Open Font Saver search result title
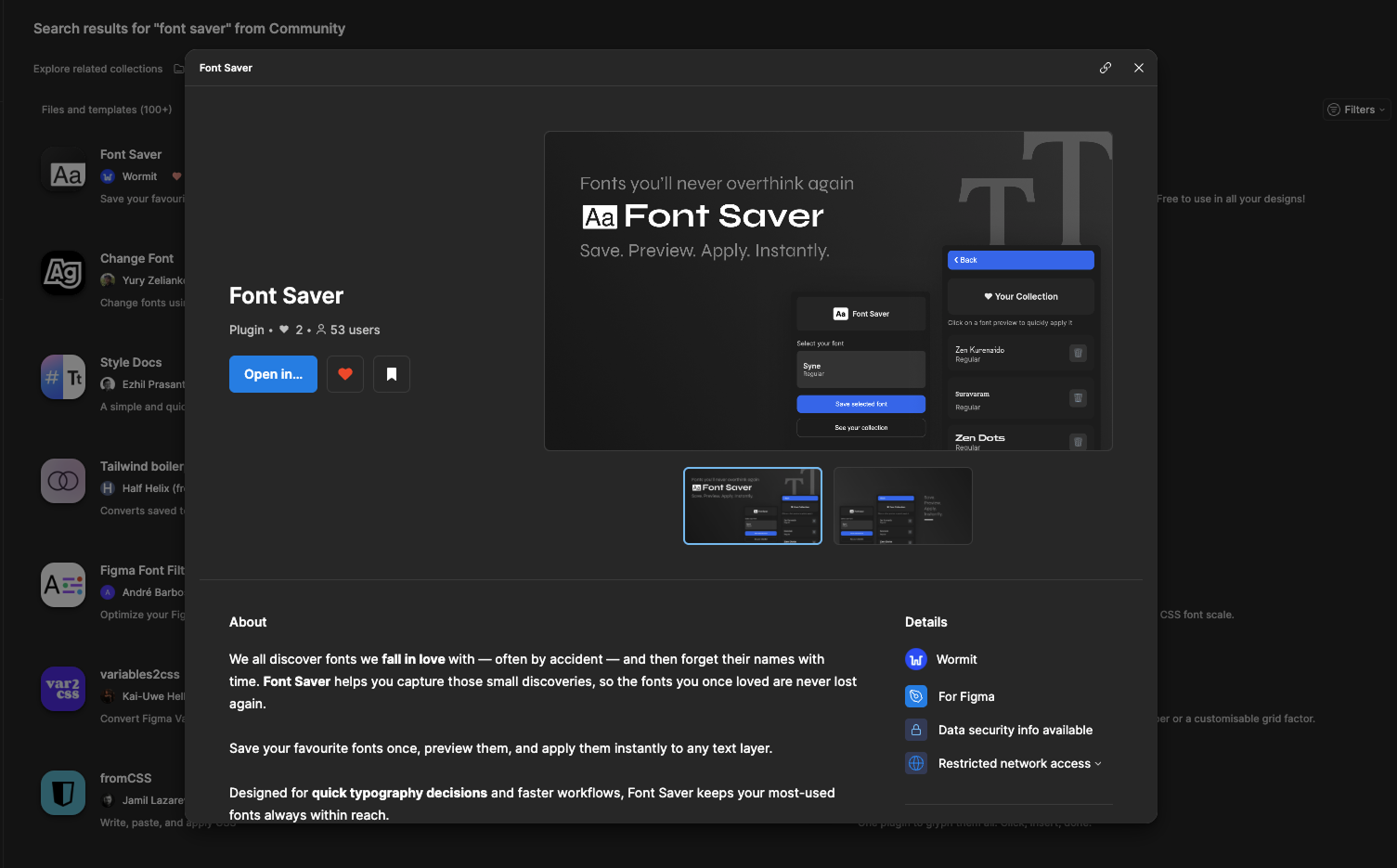 pos(131,154)
